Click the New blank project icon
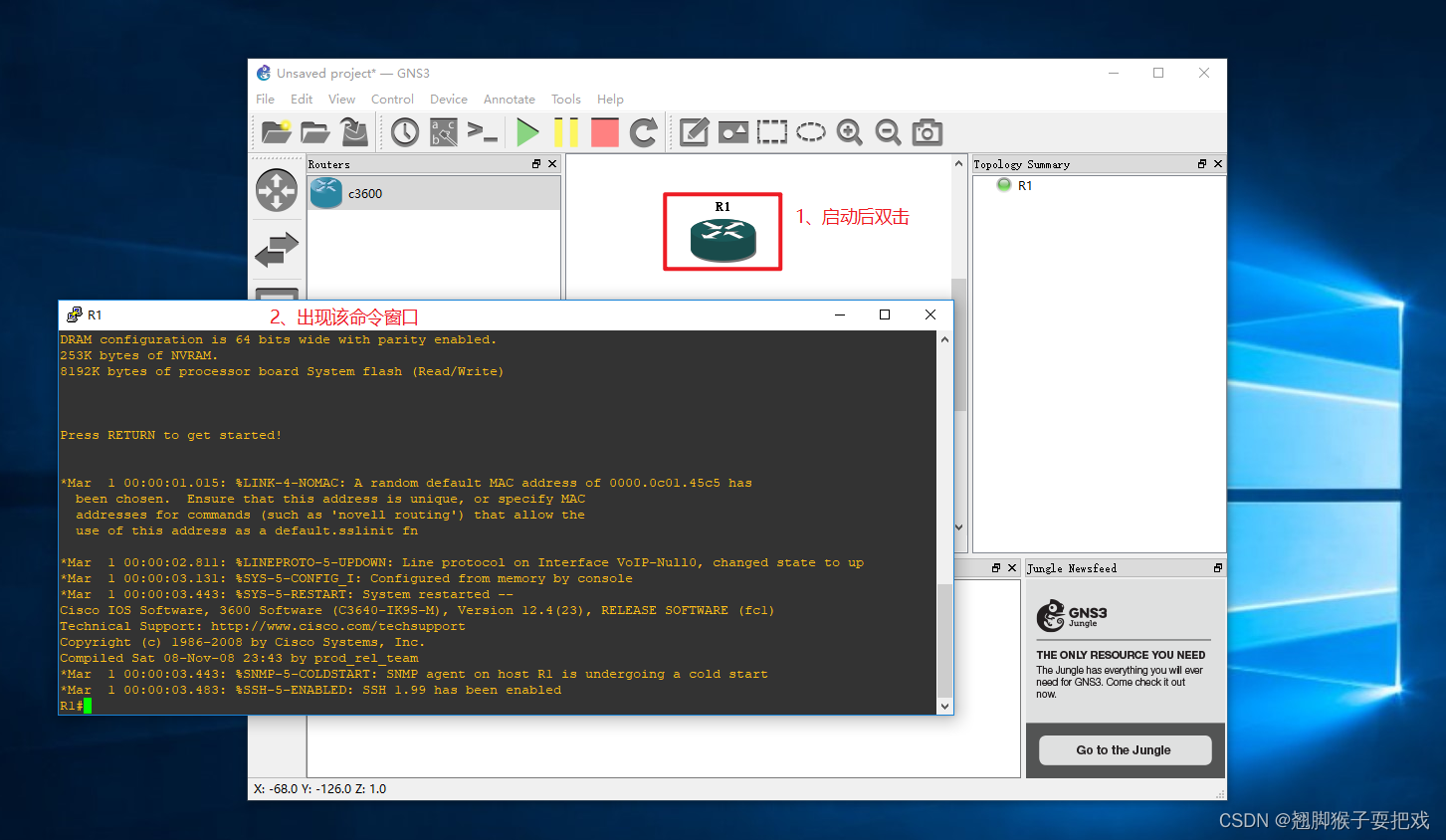This screenshot has width=1446, height=840. tap(276, 131)
